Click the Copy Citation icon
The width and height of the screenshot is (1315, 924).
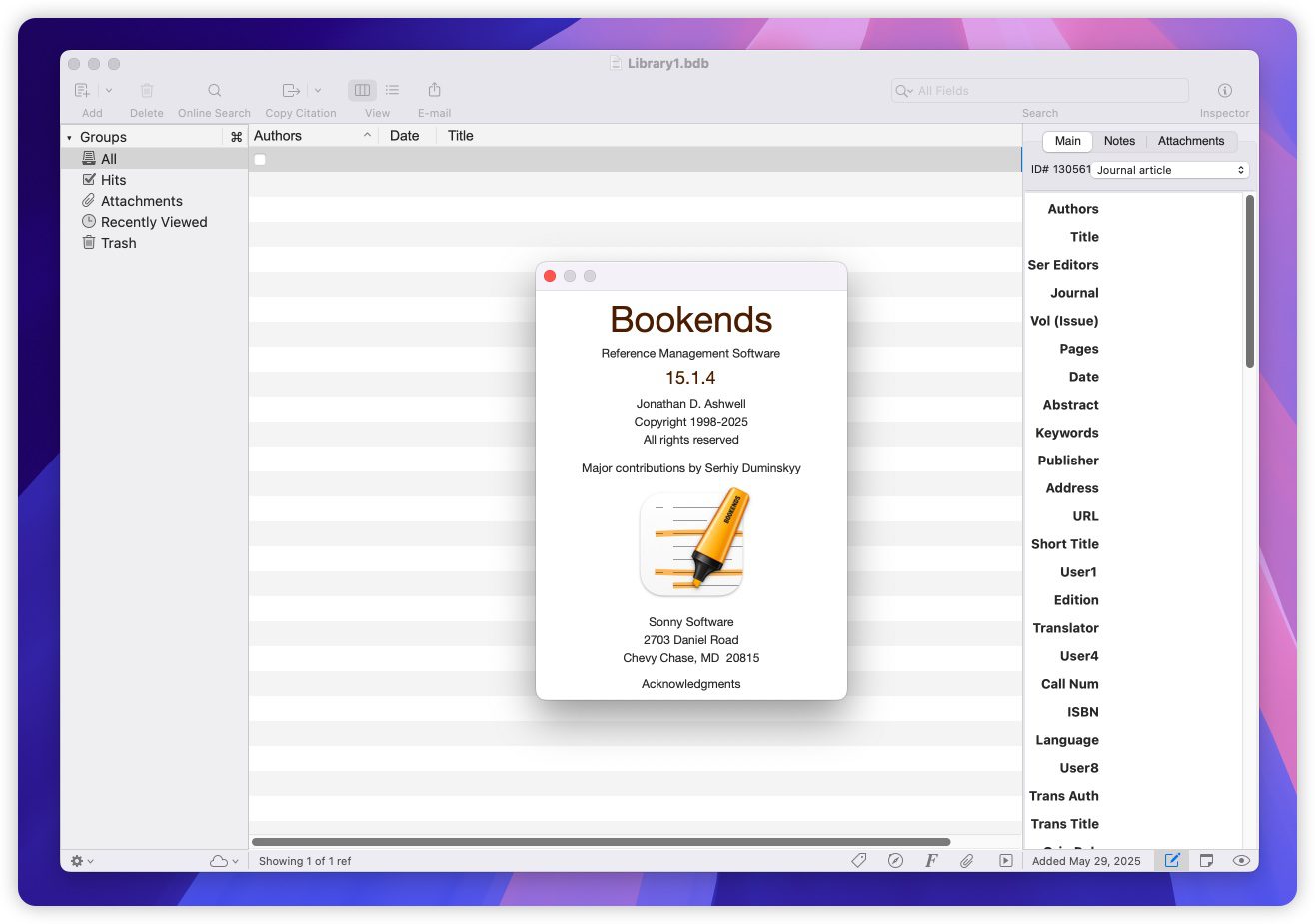coord(291,90)
